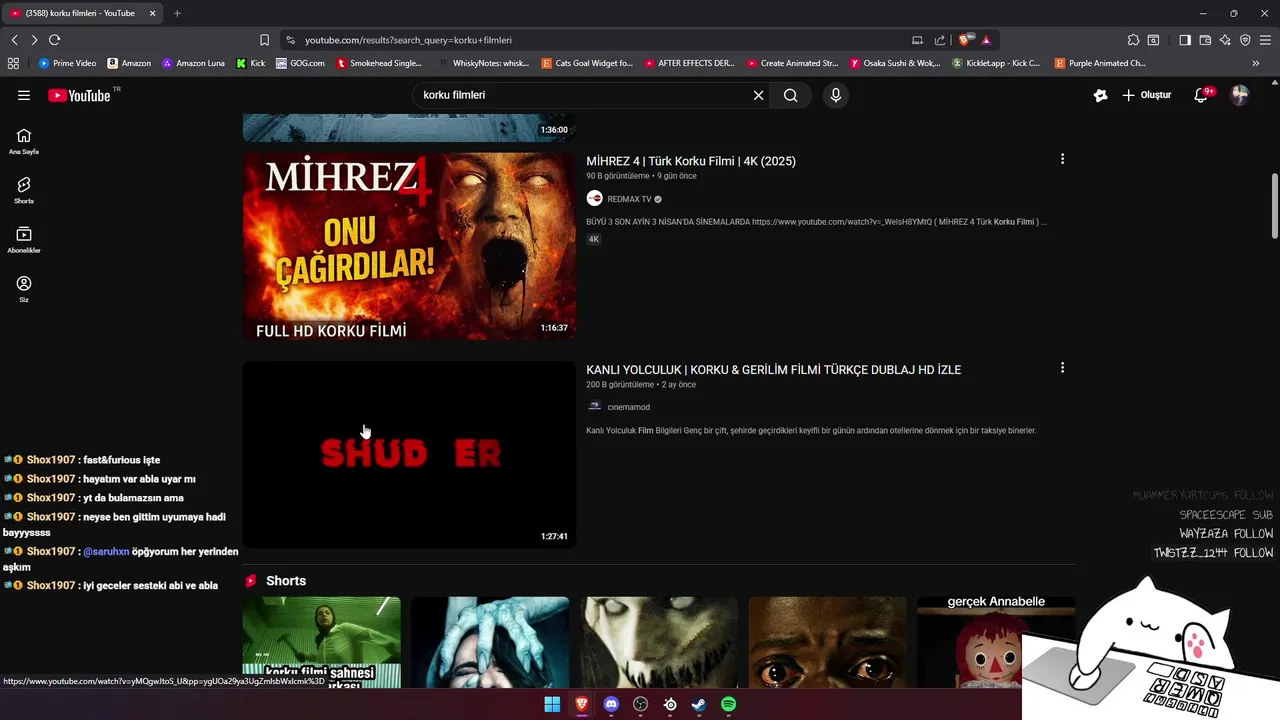Screen dimensions: 1280x720
Task: Open Abonelikler in the left sidebar
Action: click(24, 240)
